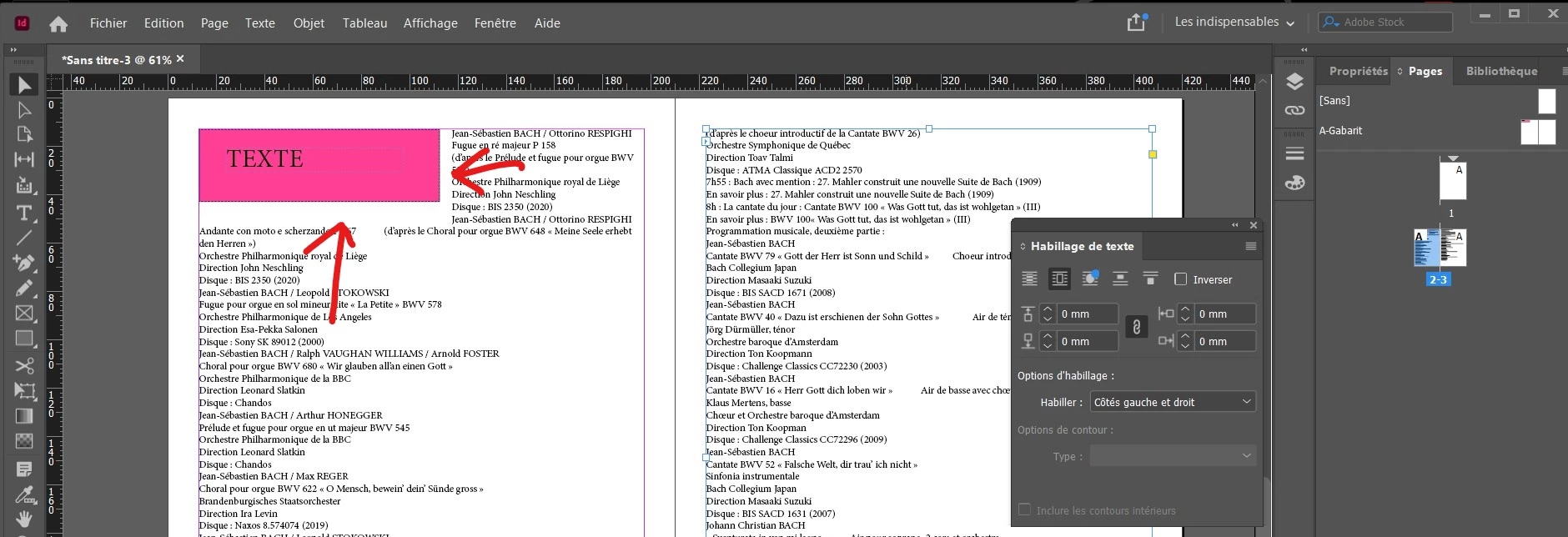Select the Direct Selection tool
The width and height of the screenshot is (1568, 537).
coord(24,110)
